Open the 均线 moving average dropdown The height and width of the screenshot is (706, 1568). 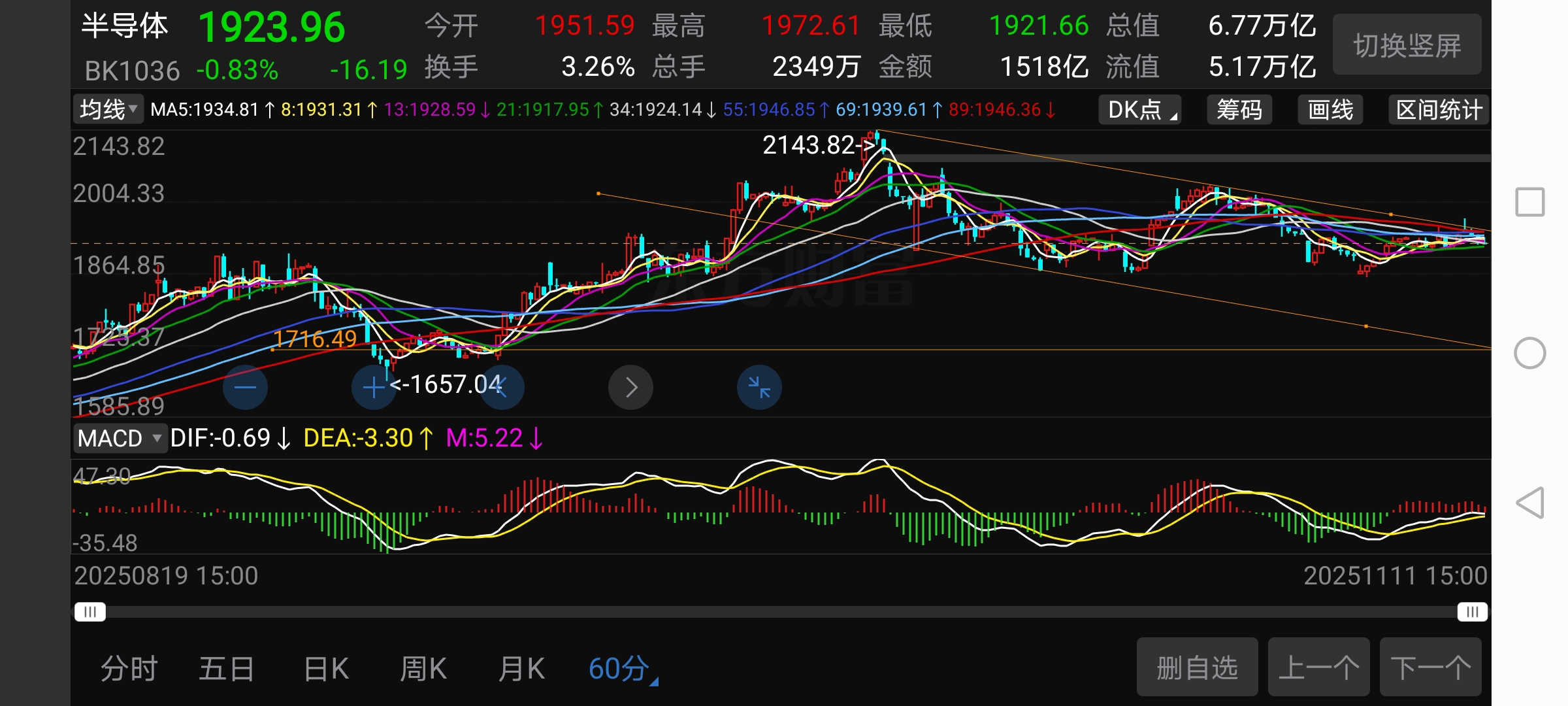coord(108,109)
